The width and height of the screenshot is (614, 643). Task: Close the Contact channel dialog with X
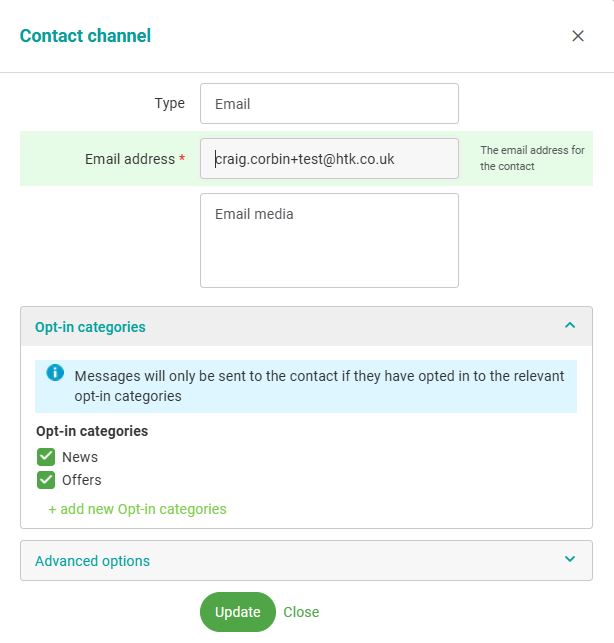pos(578,36)
